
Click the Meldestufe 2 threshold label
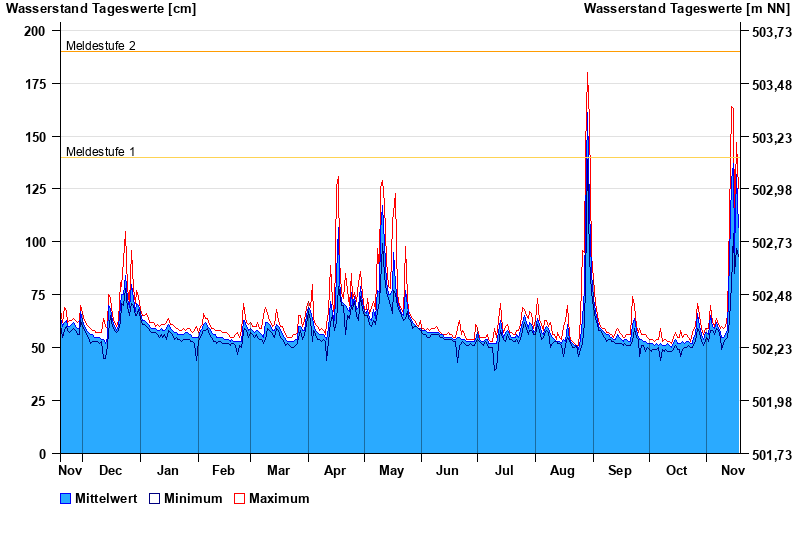click(x=100, y=46)
